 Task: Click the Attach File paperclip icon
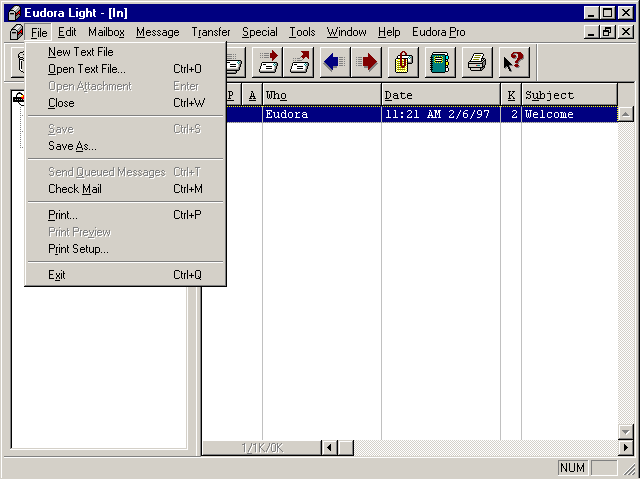[403, 62]
